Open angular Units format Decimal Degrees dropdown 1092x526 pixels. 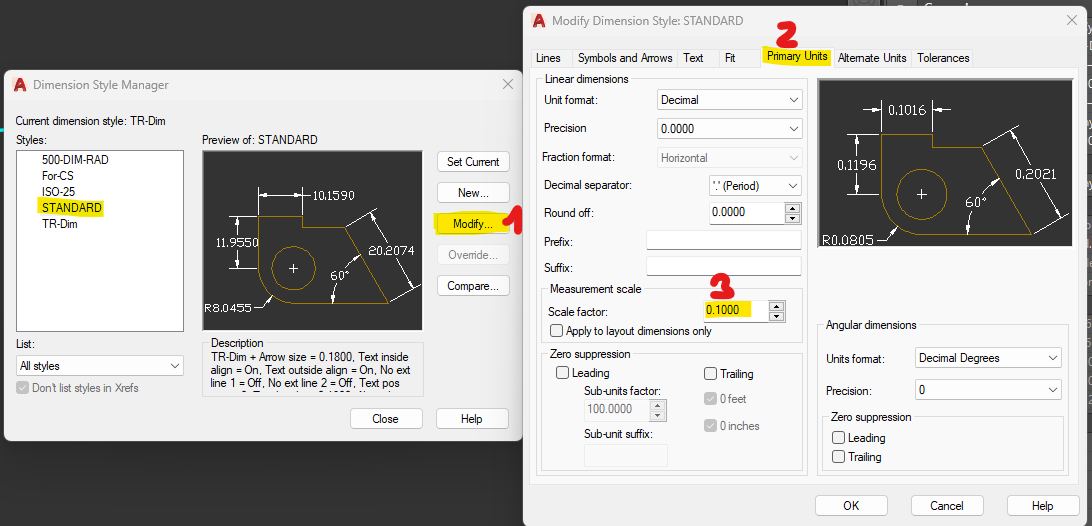pos(988,358)
